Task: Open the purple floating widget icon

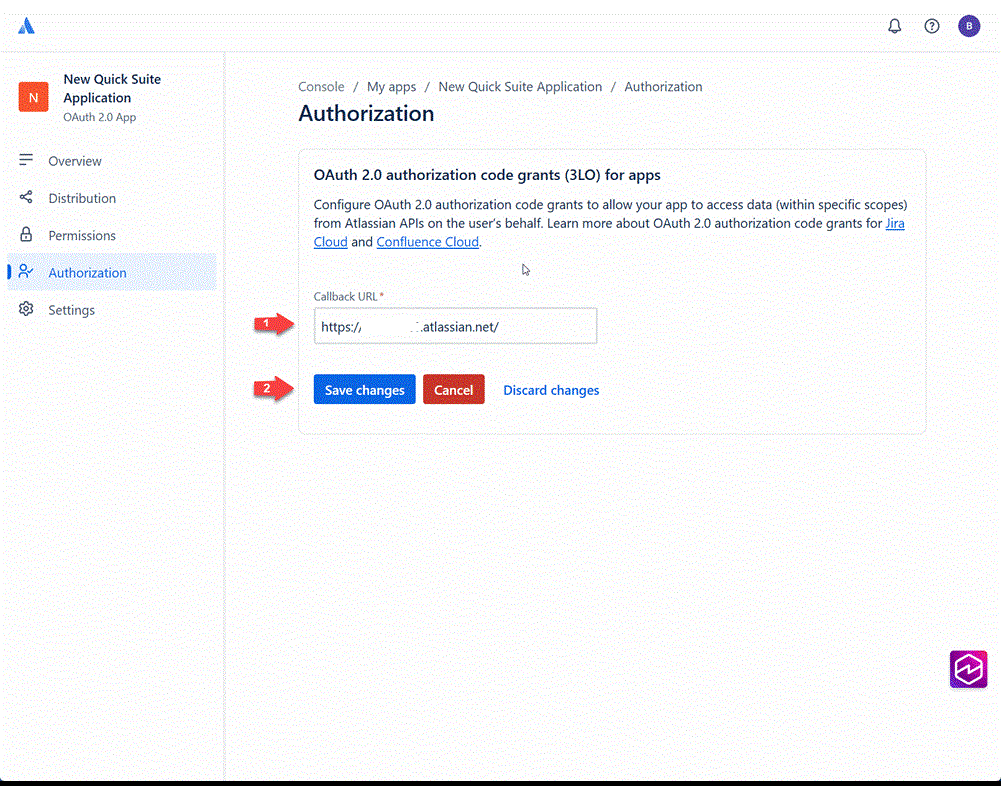Action: [x=968, y=669]
